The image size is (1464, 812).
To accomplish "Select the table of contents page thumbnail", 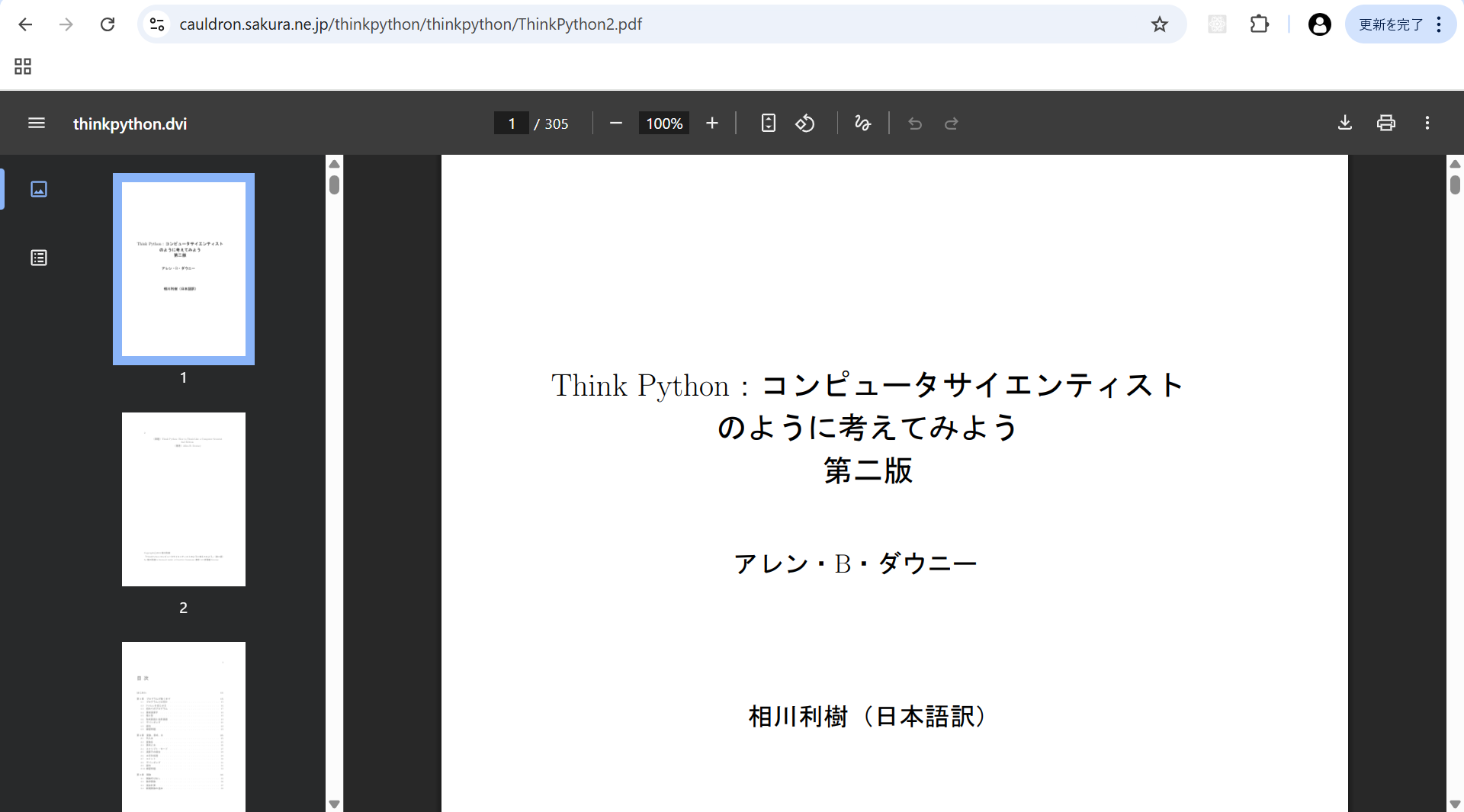I will point(184,727).
